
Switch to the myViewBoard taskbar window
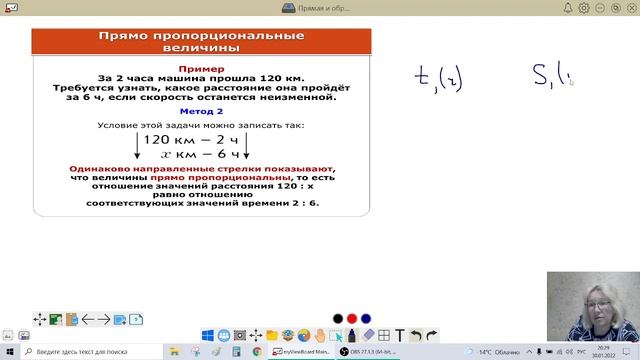point(301,351)
